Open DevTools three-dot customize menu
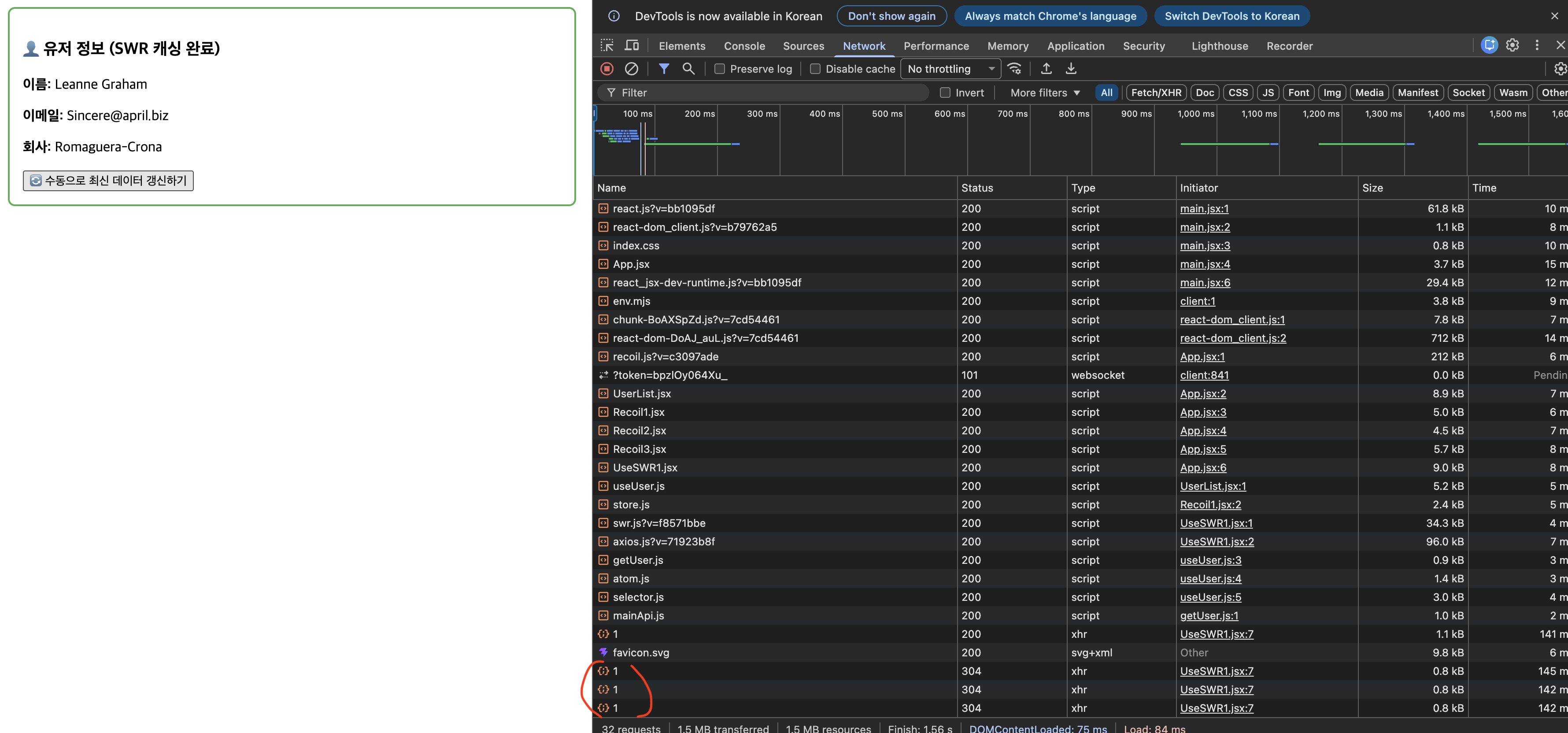 [x=1536, y=45]
